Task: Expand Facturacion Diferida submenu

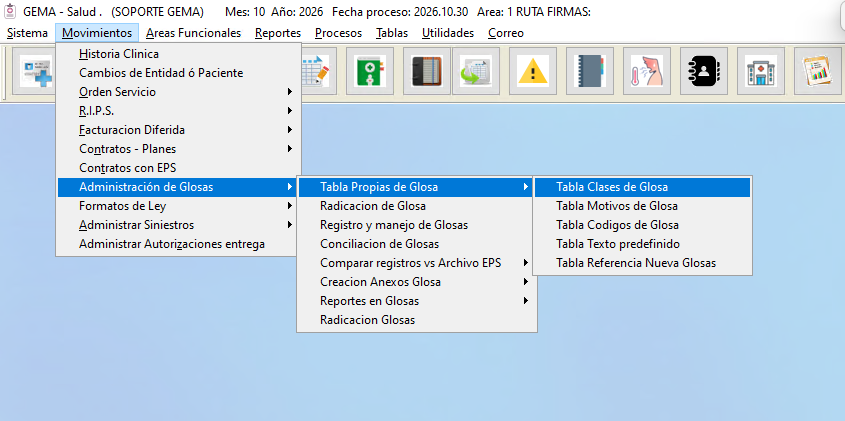Action: tap(178, 130)
